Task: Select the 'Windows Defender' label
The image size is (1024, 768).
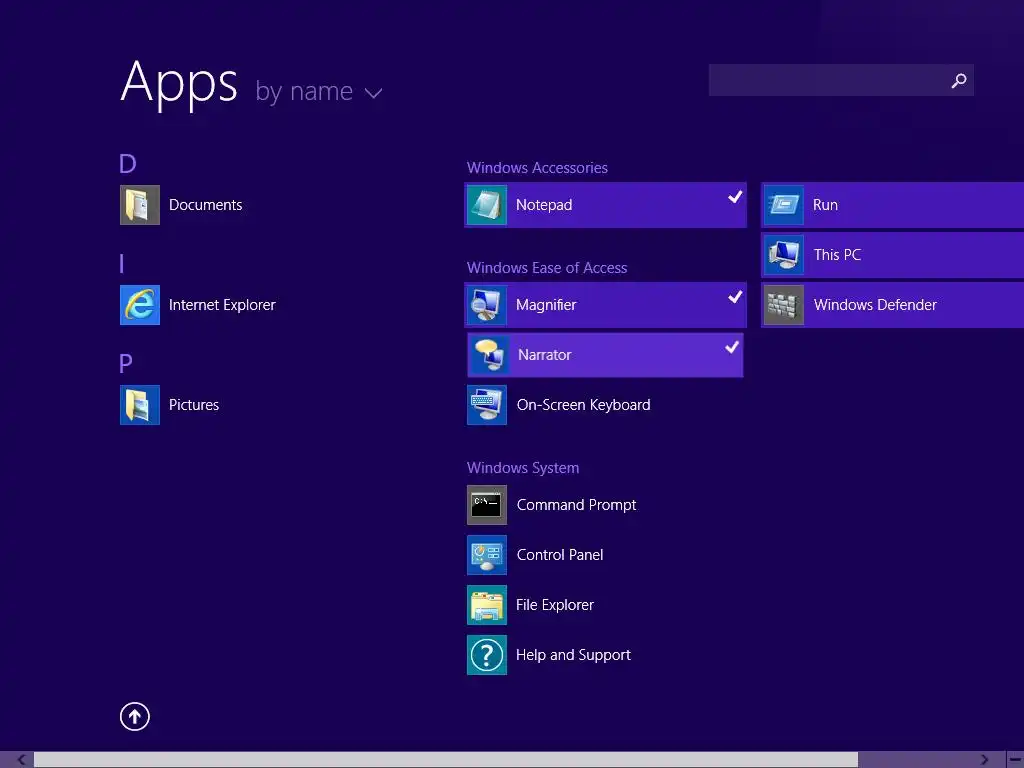Action: tap(875, 305)
